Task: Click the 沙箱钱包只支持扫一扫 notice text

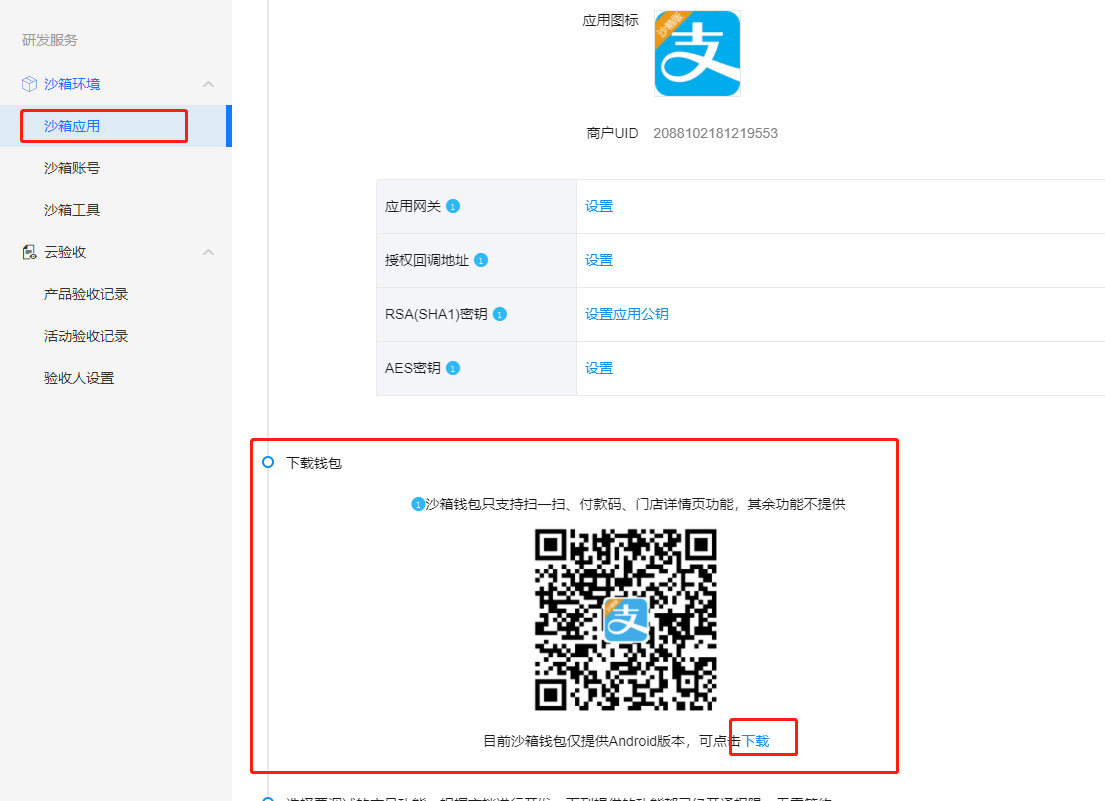Action: click(635, 504)
